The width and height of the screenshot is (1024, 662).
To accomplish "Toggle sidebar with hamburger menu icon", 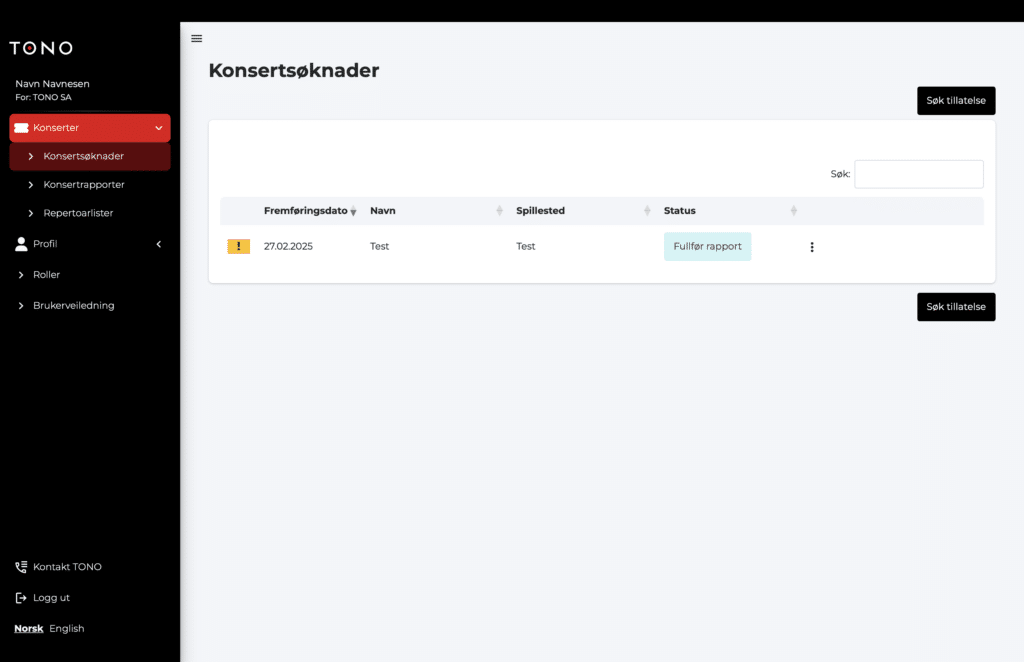I will tap(197, 39).
